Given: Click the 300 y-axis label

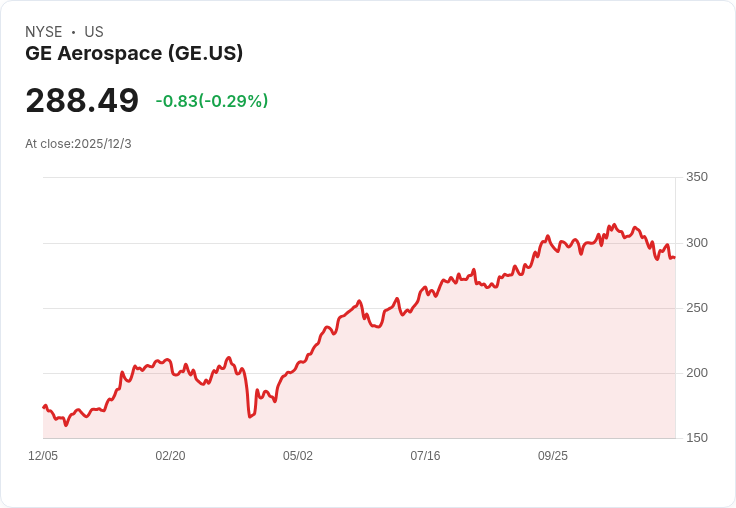Looking at the screenshot, I should (x=696, y=243).
